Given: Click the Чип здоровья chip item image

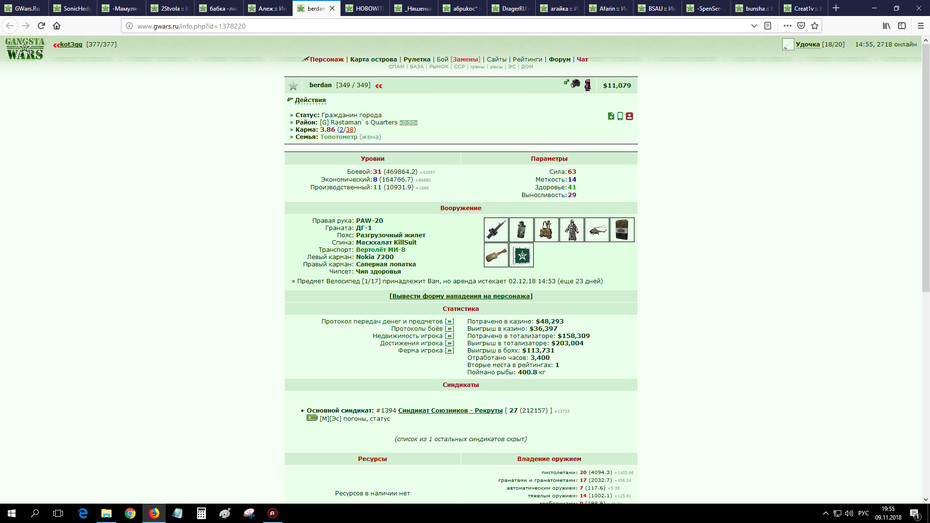Looking at the screenshot, I should click(521, 255).
